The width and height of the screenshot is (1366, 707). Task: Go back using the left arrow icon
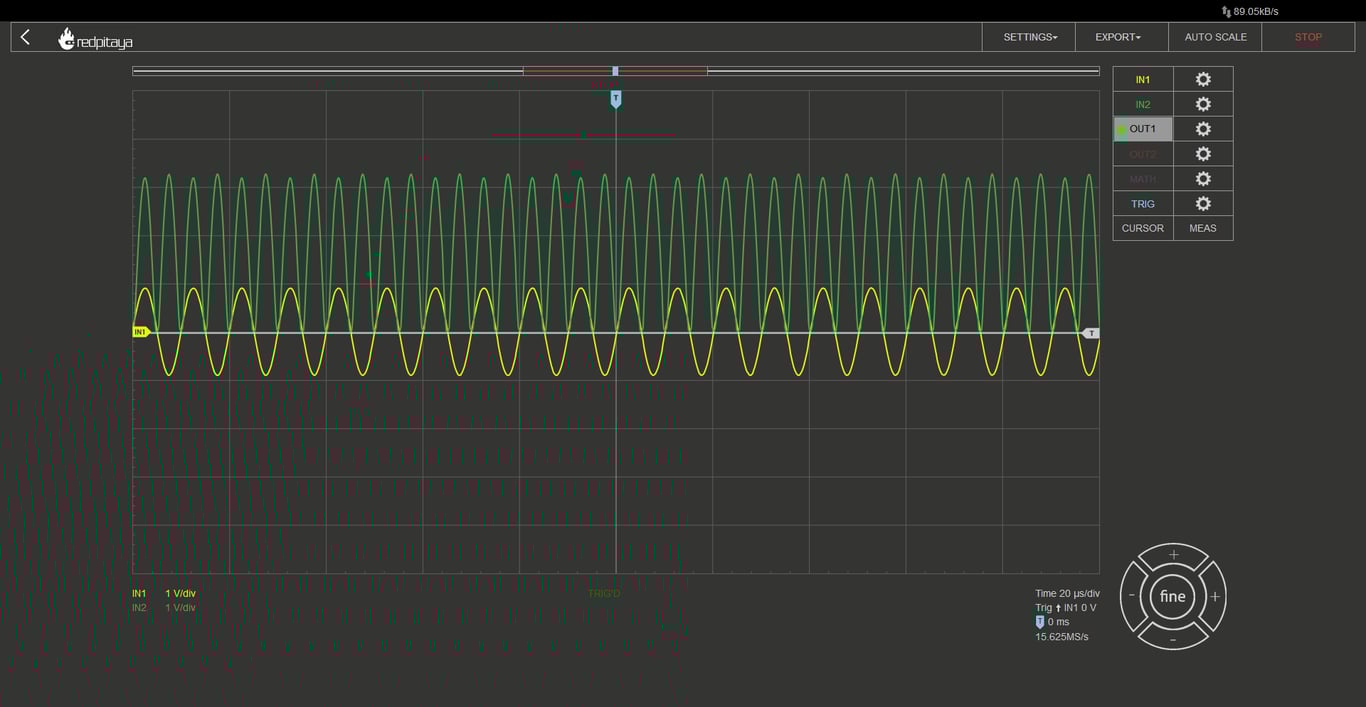(26, 37)
